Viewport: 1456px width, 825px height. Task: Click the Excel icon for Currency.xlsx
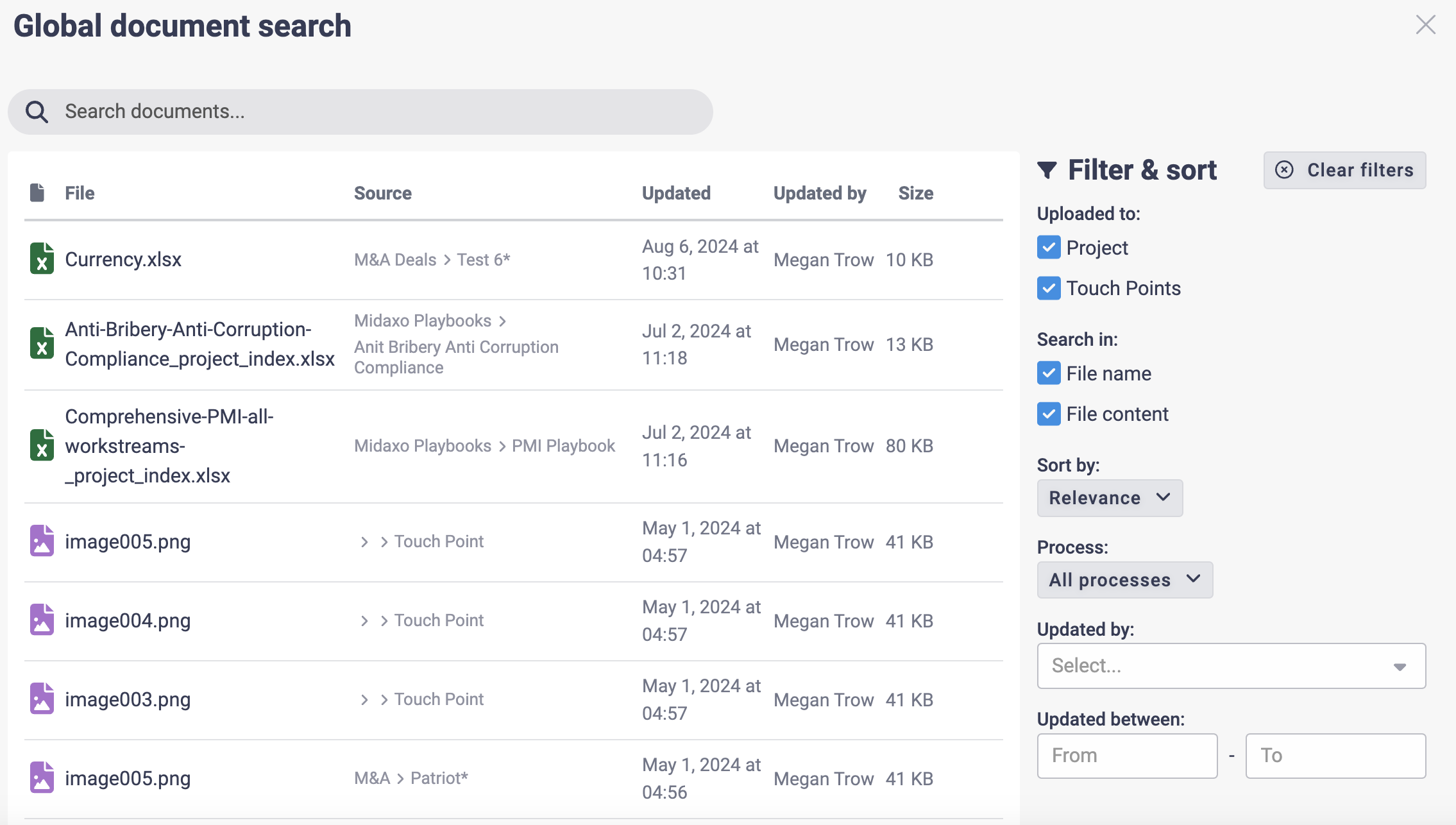(42, 259)
